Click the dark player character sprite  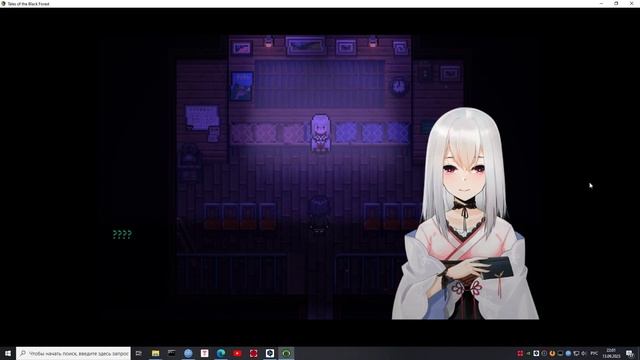[318, 213]
